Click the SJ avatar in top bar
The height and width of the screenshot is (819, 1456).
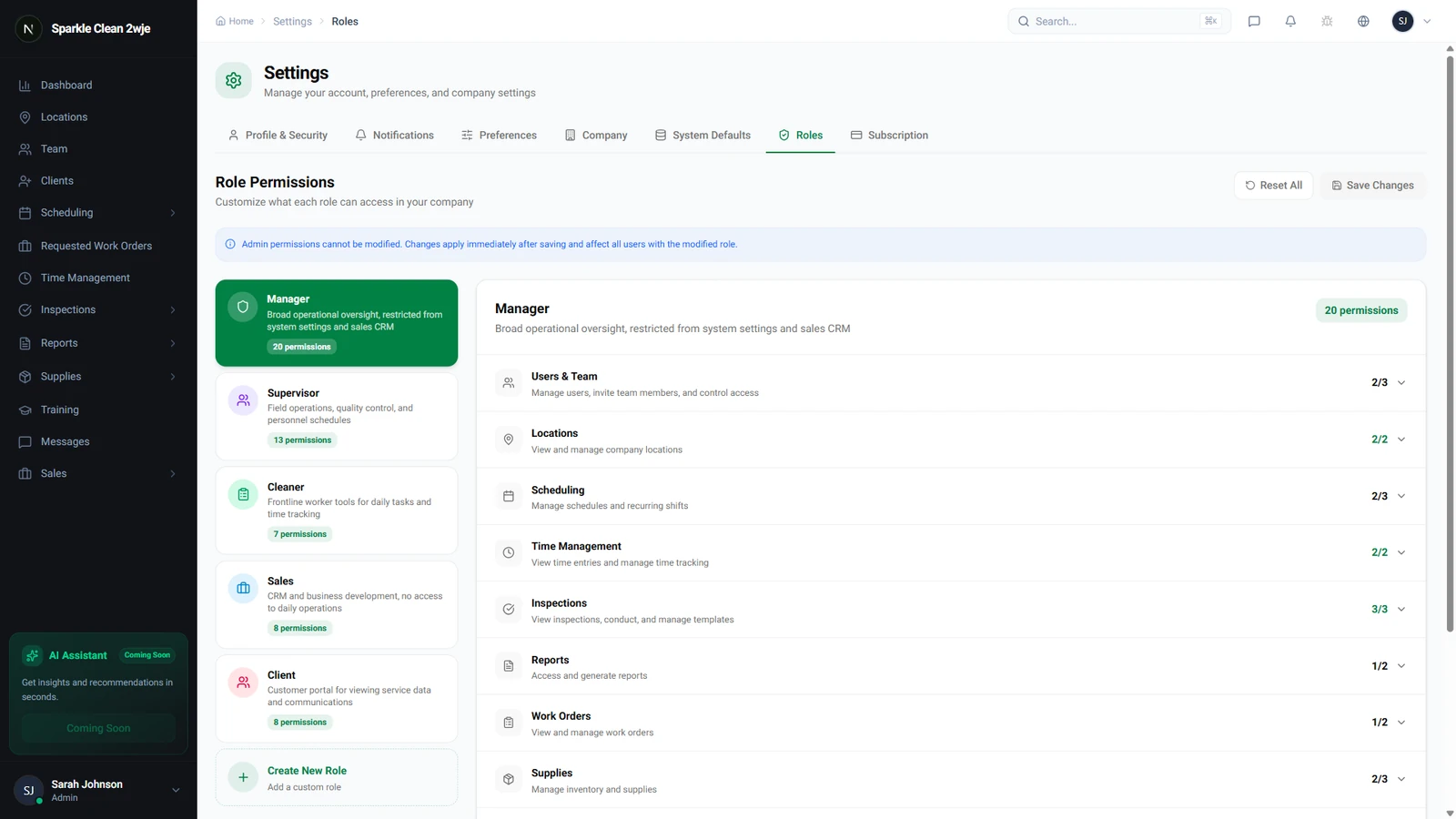tap(1402, 21)
